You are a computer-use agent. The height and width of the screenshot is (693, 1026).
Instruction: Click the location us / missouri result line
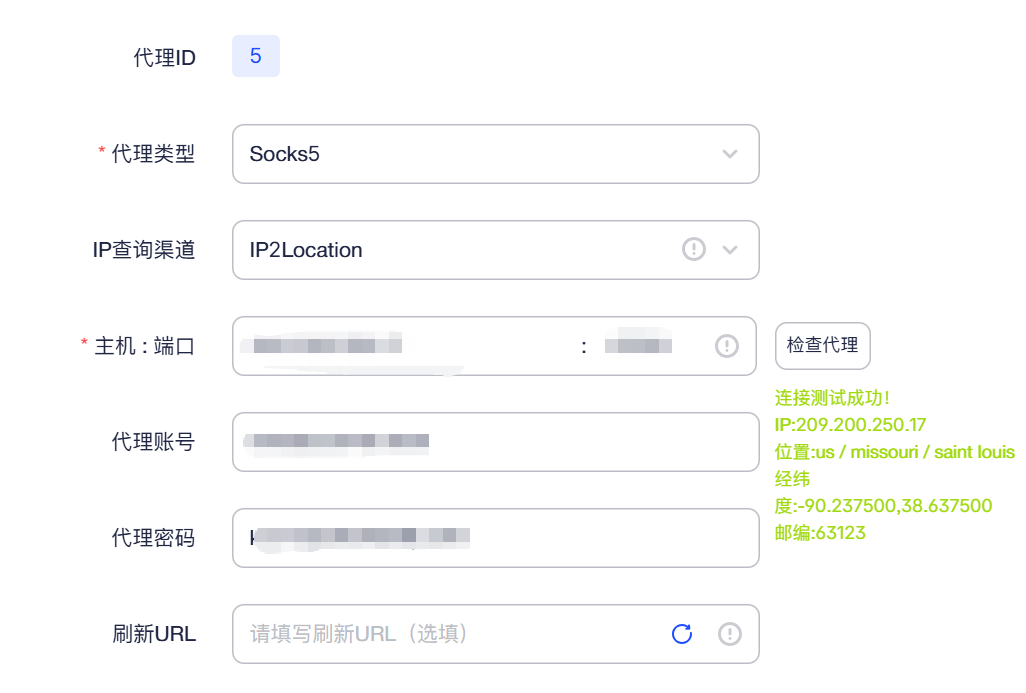[x=894, y=452]
